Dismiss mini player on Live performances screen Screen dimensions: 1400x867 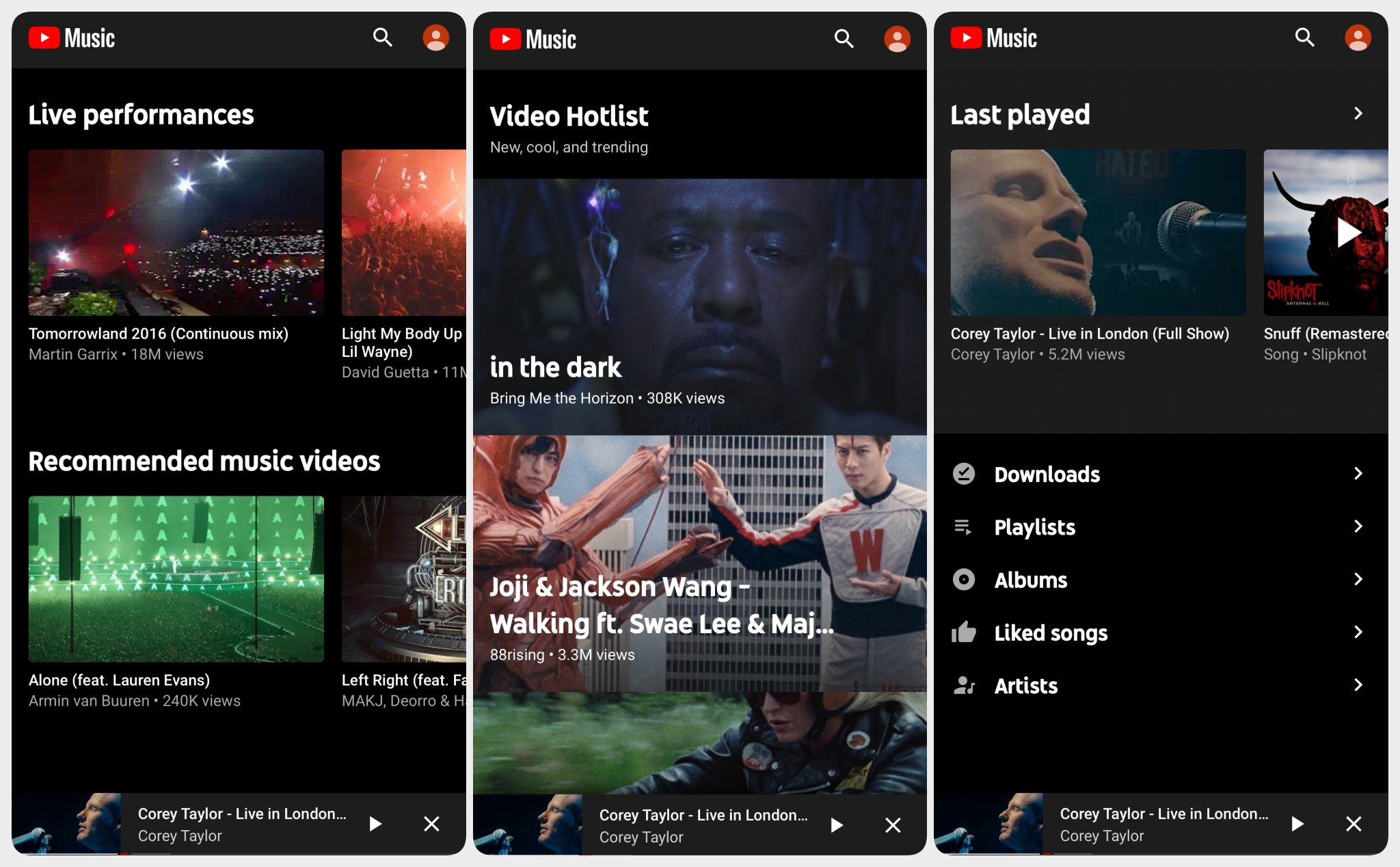[431, 824]
